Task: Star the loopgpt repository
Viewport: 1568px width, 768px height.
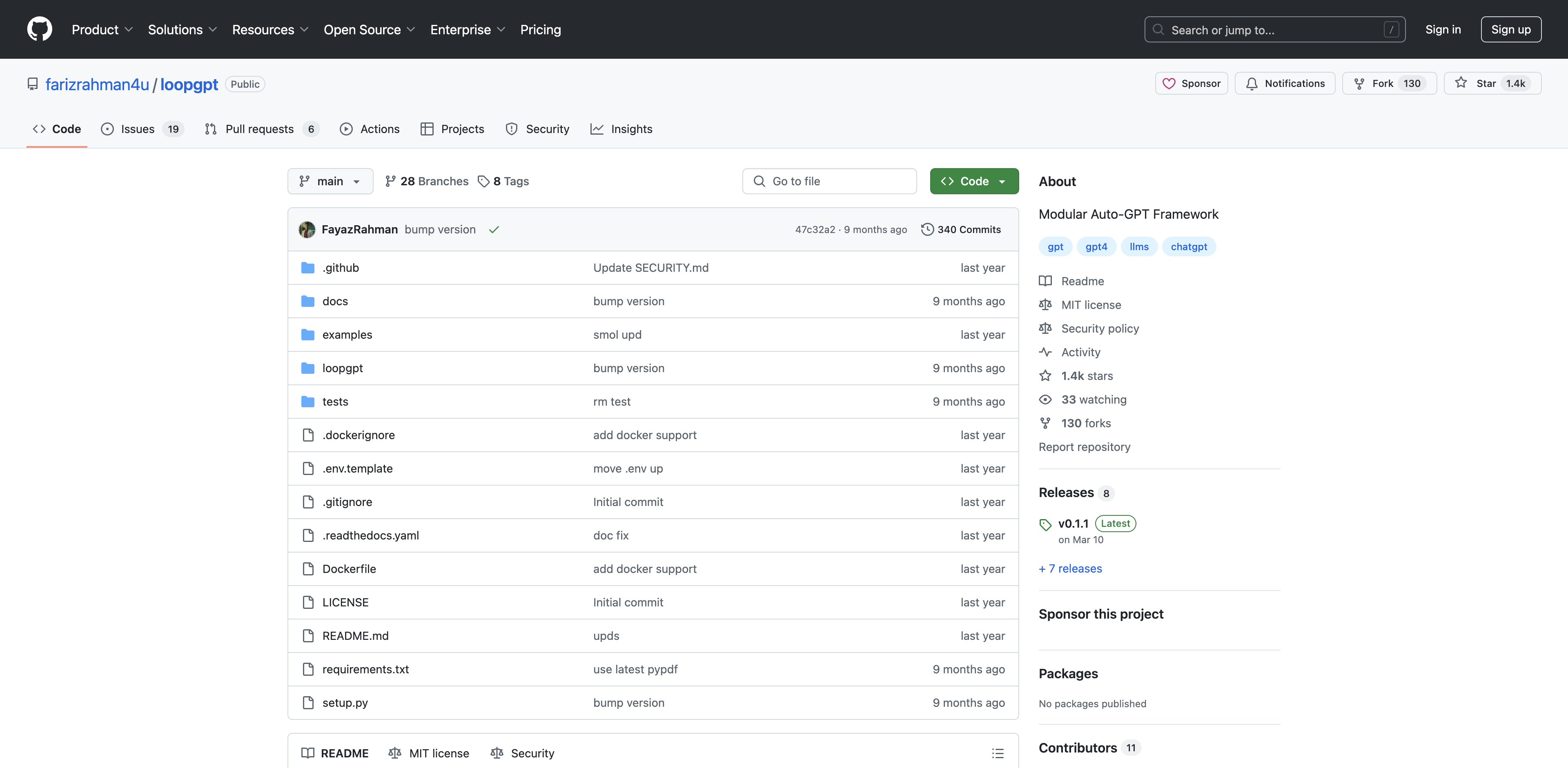Action: (x=1492, y=83)
